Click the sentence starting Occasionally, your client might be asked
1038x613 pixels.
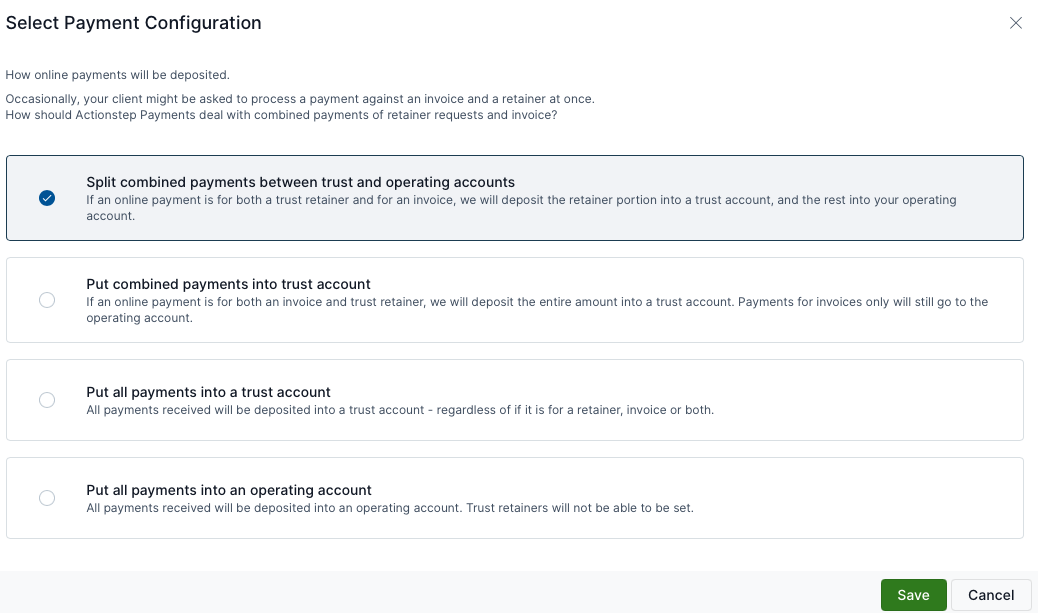[x=300, y=99]
